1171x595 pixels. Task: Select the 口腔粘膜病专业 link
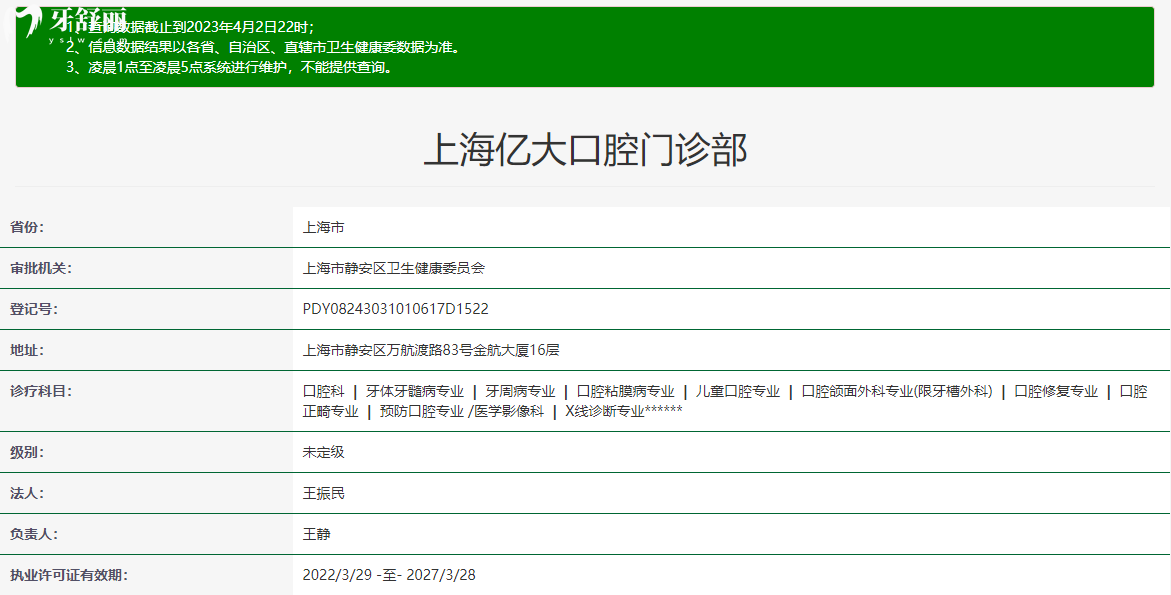625,390
